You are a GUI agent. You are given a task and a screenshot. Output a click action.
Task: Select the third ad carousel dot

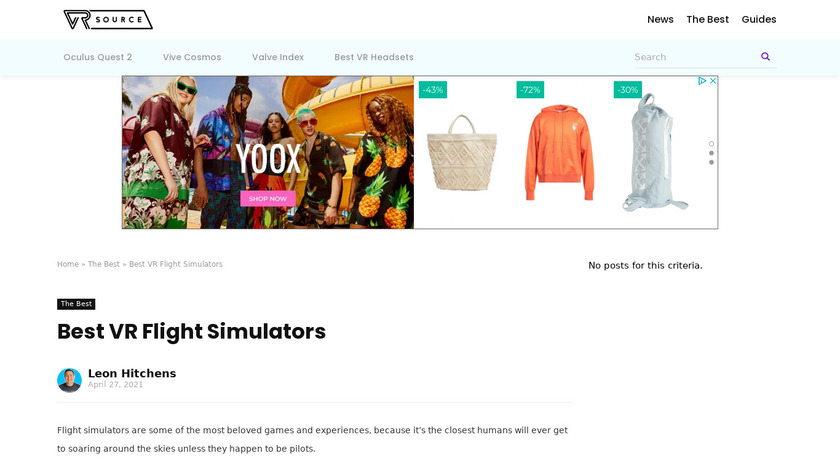point(711,162)
